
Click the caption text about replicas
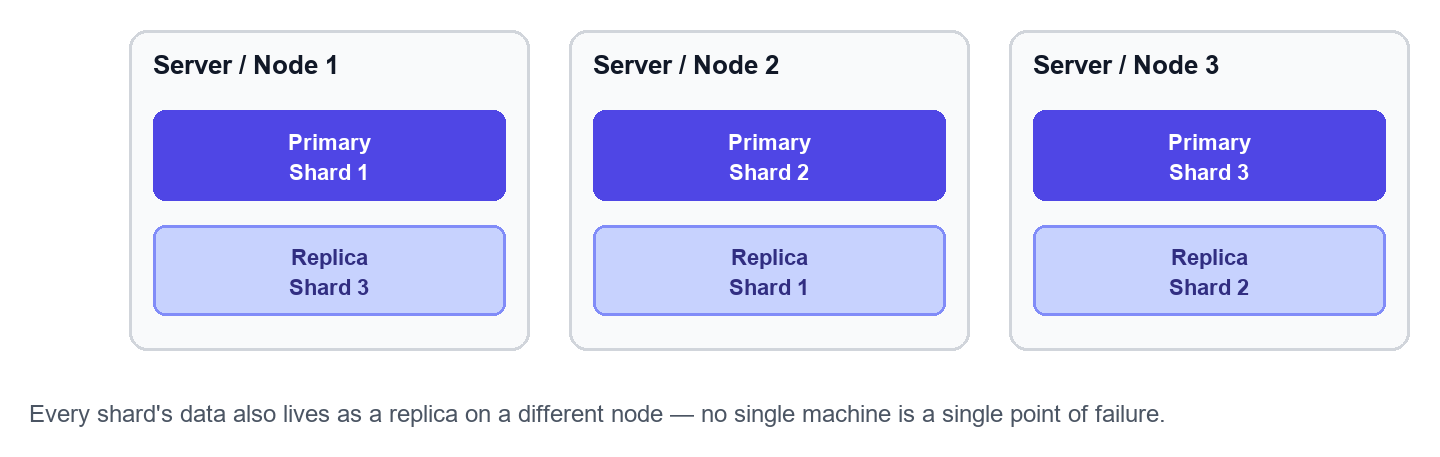coord(598,414)
